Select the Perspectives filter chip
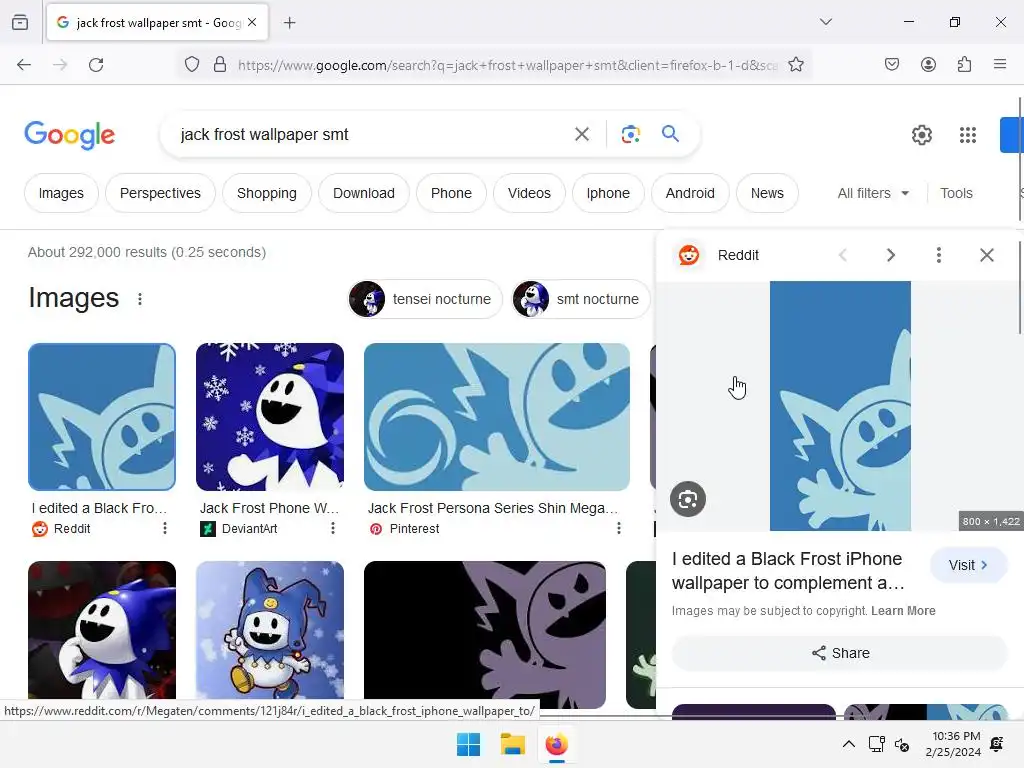1024x768 pixels. pos(160,193)
